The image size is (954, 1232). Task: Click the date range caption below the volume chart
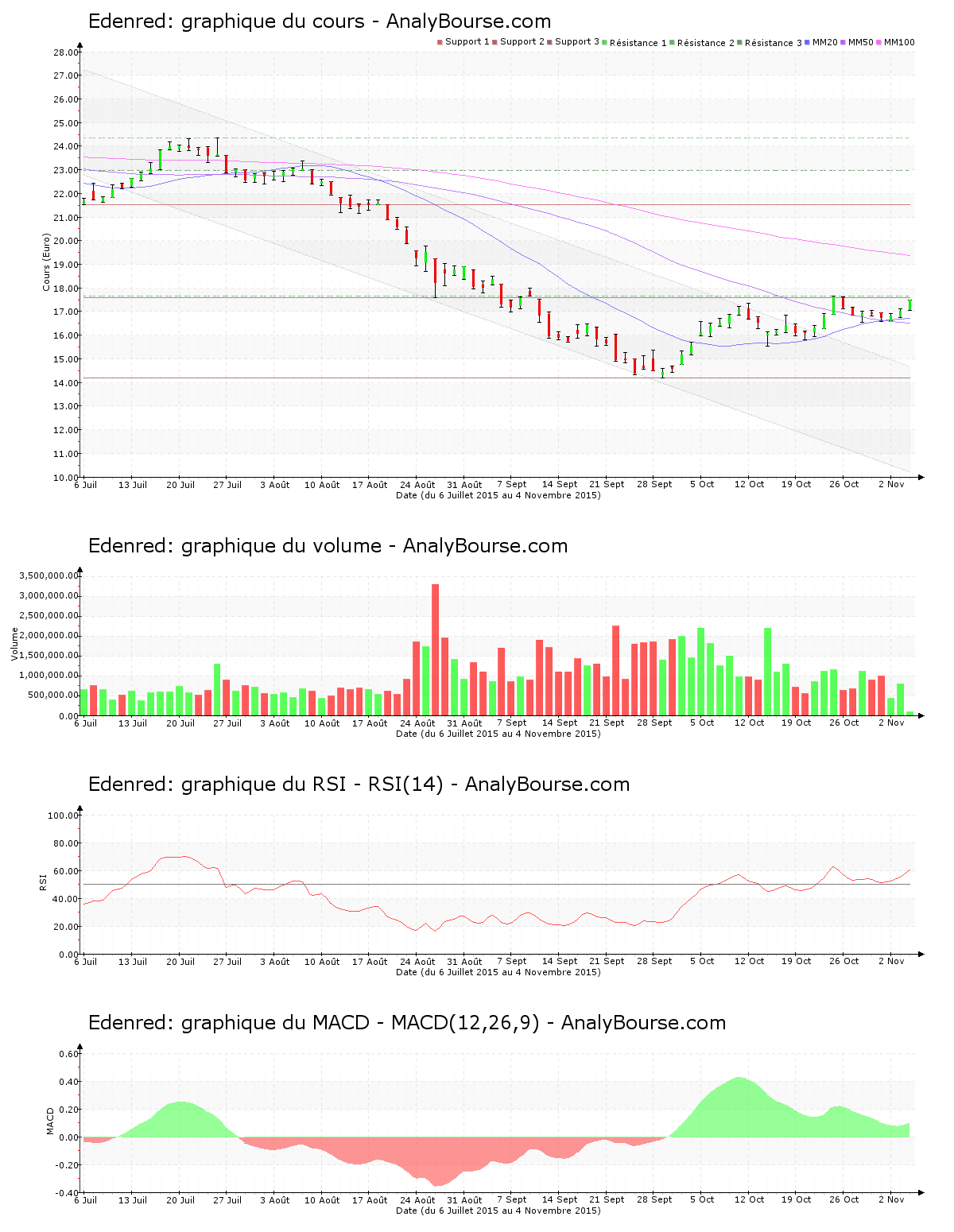(x=498, y=734)
